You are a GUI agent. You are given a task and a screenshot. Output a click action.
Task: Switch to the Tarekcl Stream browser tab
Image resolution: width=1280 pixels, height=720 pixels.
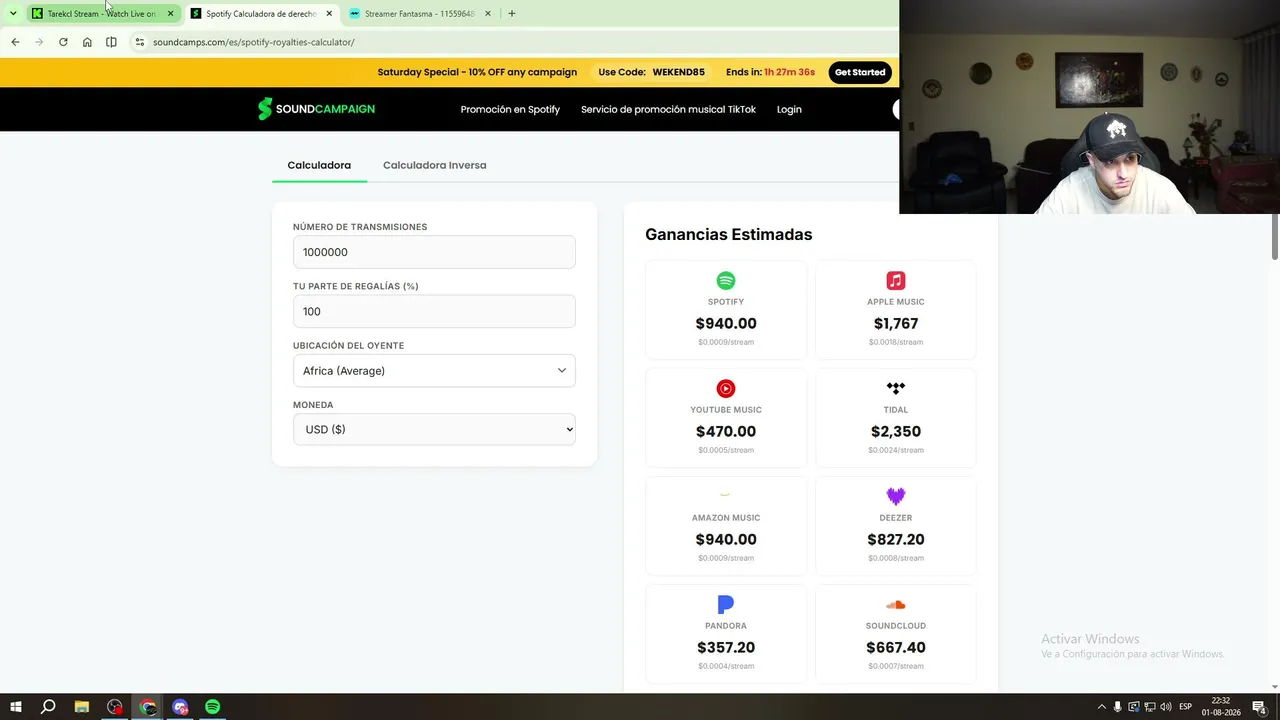pyautogui.click(x=104, y=14)
